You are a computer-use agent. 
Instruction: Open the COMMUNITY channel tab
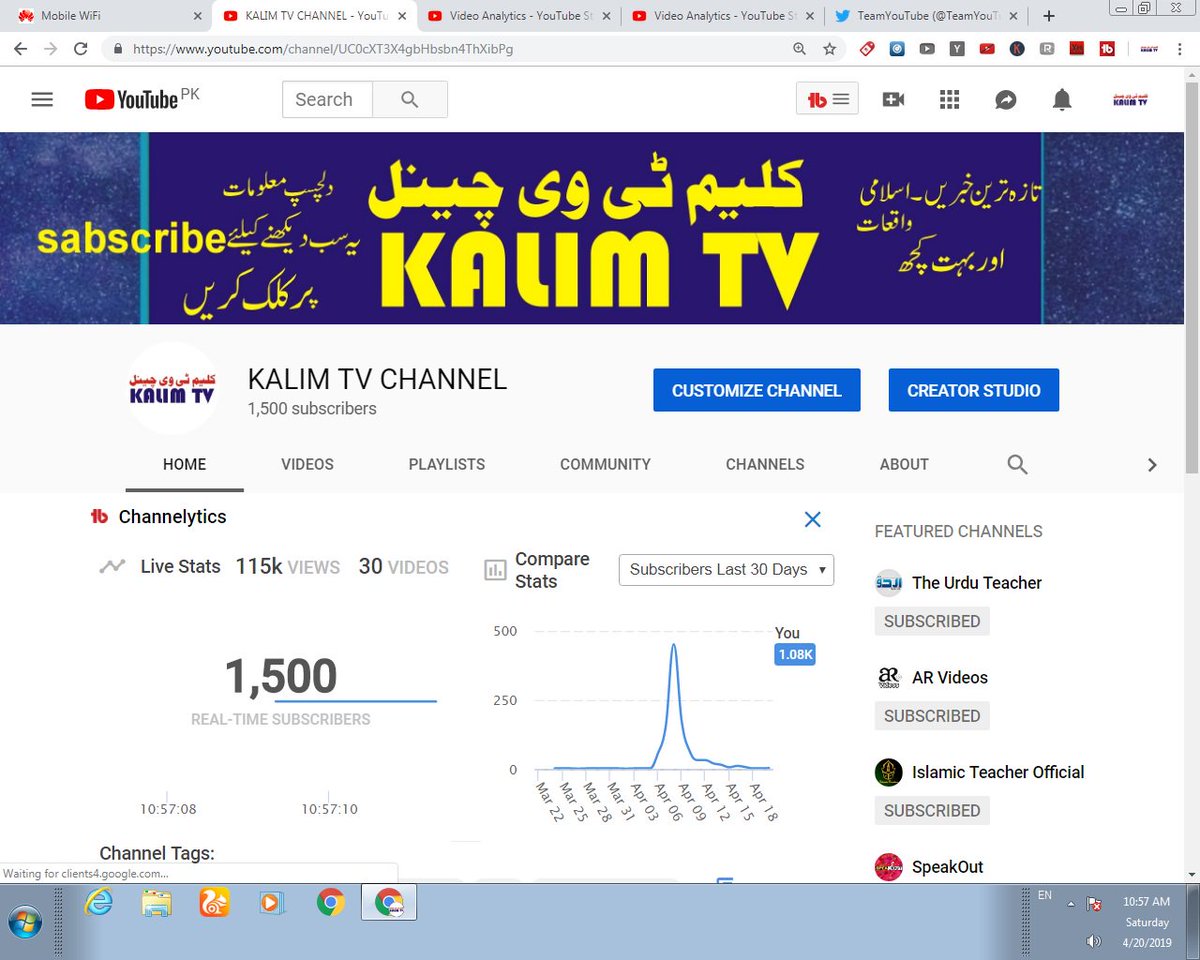coord(605,464)
